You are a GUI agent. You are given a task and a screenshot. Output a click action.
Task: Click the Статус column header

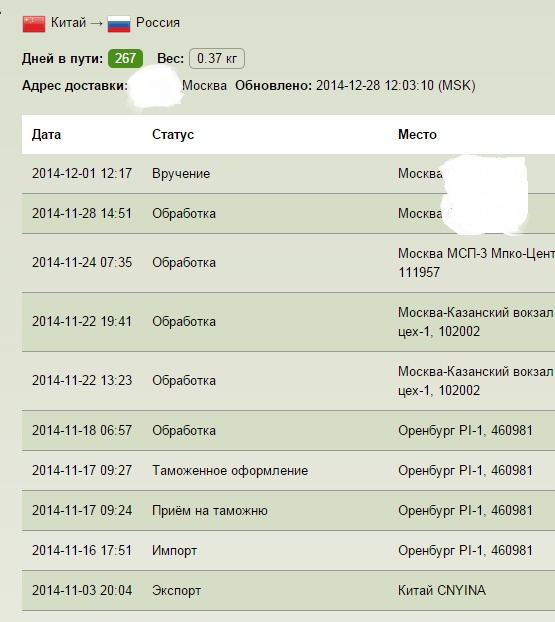point(173,134)
